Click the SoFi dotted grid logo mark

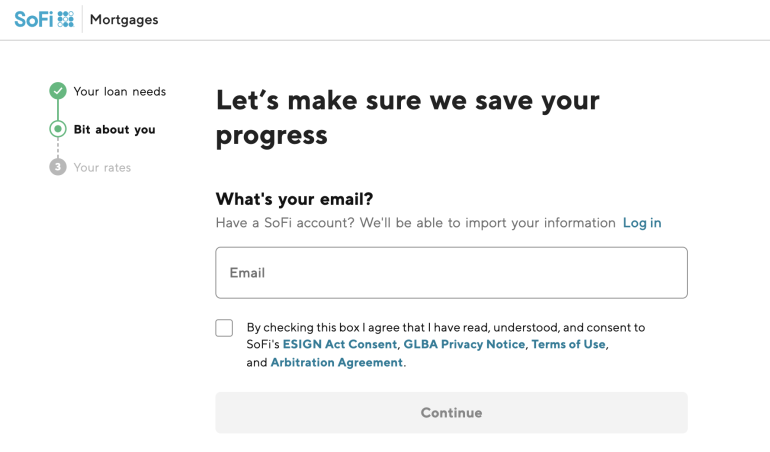click(66, 19)
